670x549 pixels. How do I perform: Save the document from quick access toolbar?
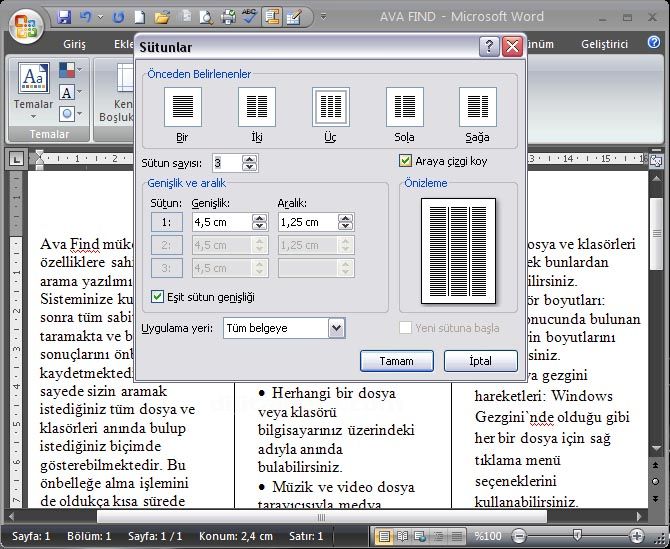64,18
